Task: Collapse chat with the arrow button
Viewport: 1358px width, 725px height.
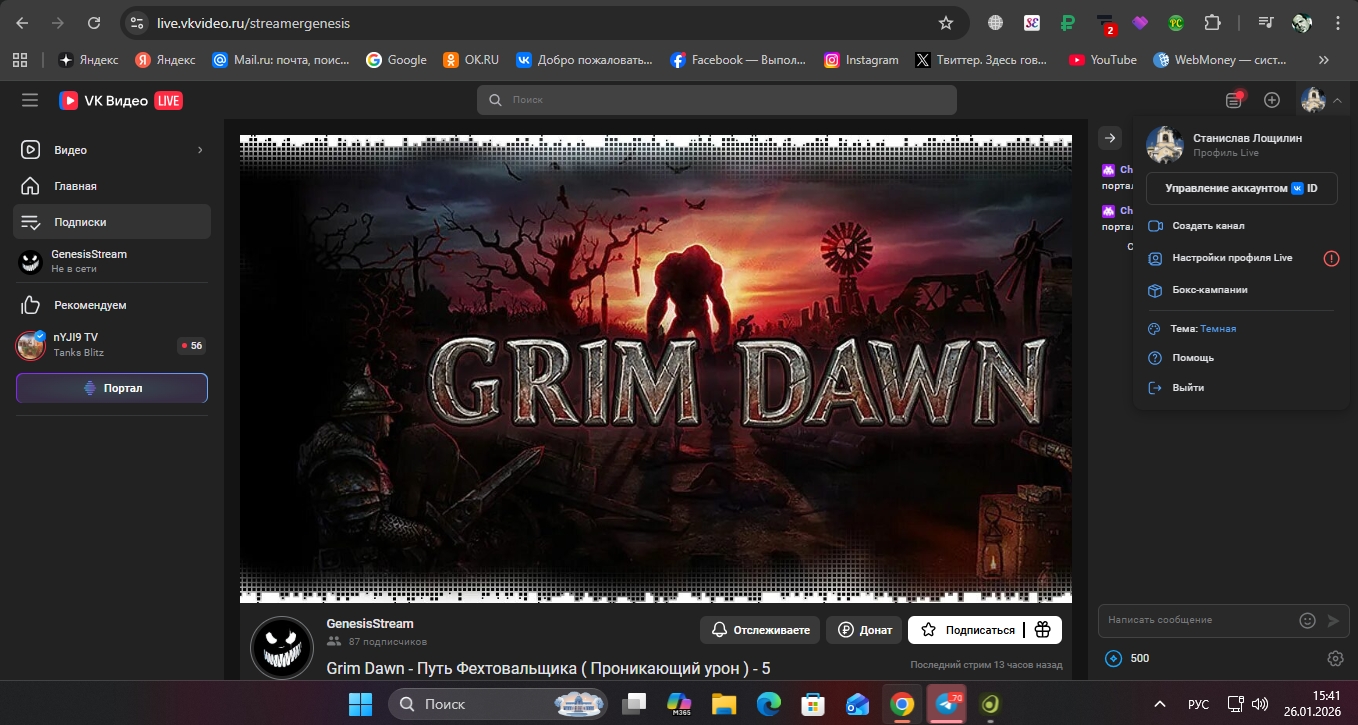Action: tap(1110, 138)
